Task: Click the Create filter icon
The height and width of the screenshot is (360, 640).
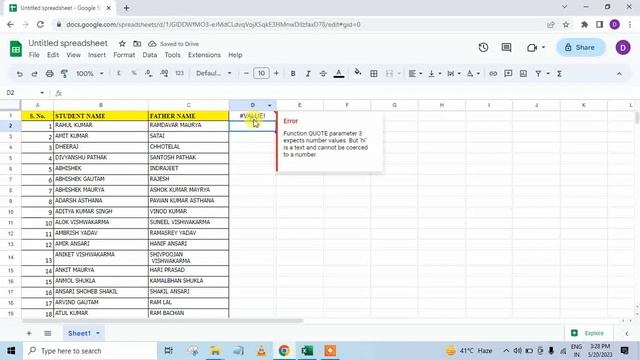Action: tap(538, 73)
